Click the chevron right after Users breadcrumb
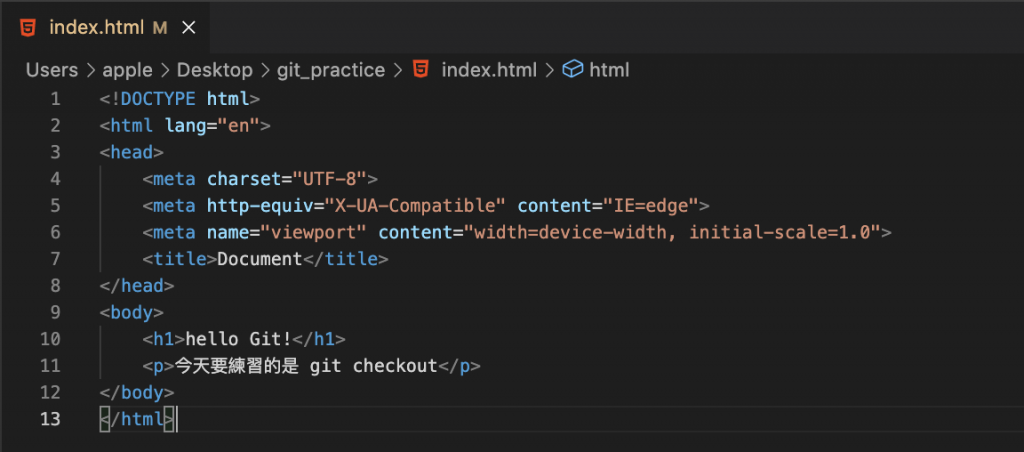 click(x=90, y=70)
